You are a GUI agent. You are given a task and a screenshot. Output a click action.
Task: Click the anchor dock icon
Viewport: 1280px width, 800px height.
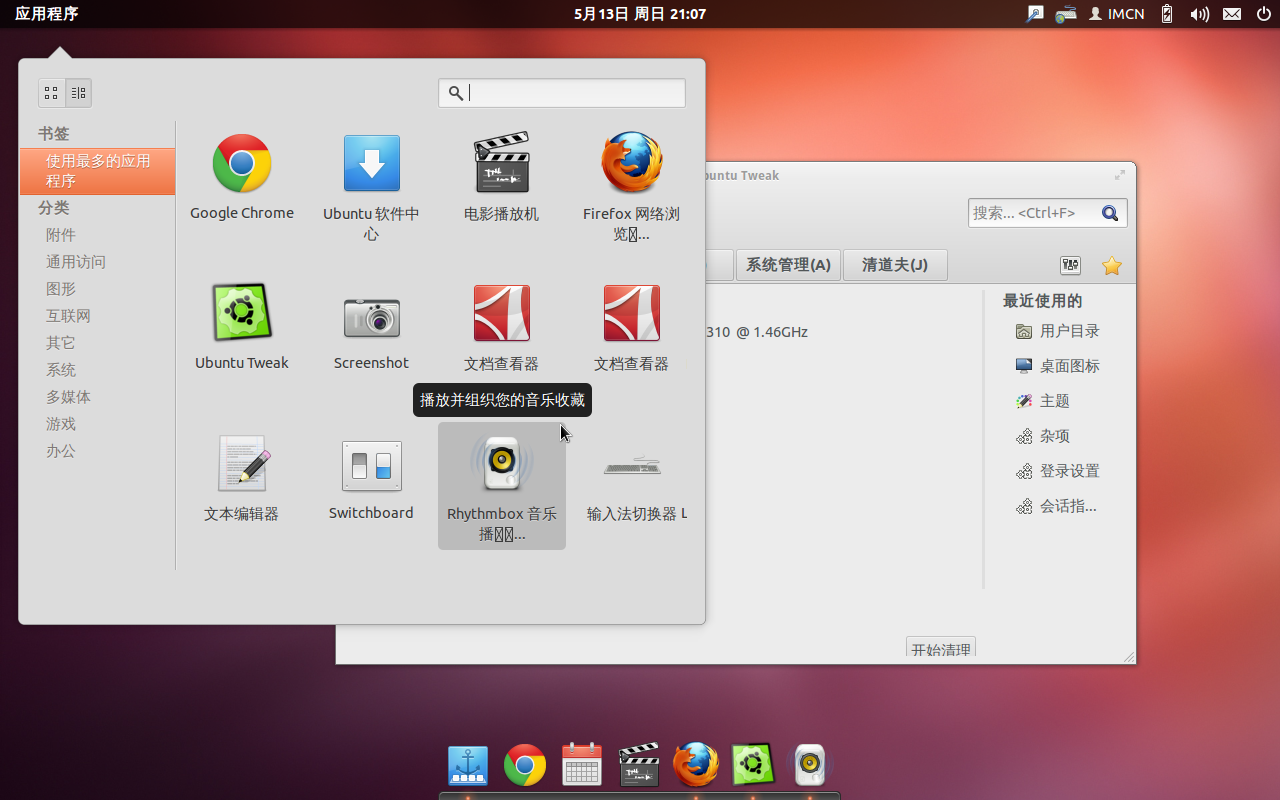[468, 765]
